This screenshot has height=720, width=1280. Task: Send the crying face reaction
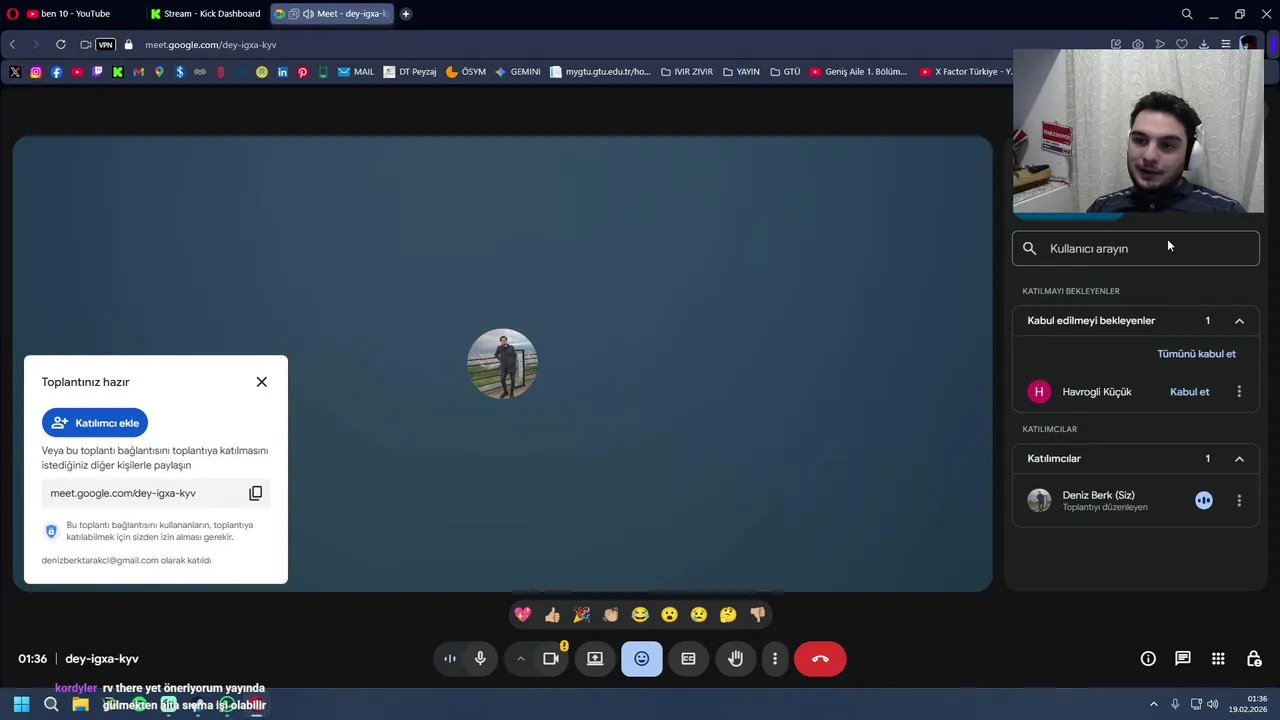[x=699, y=614]
